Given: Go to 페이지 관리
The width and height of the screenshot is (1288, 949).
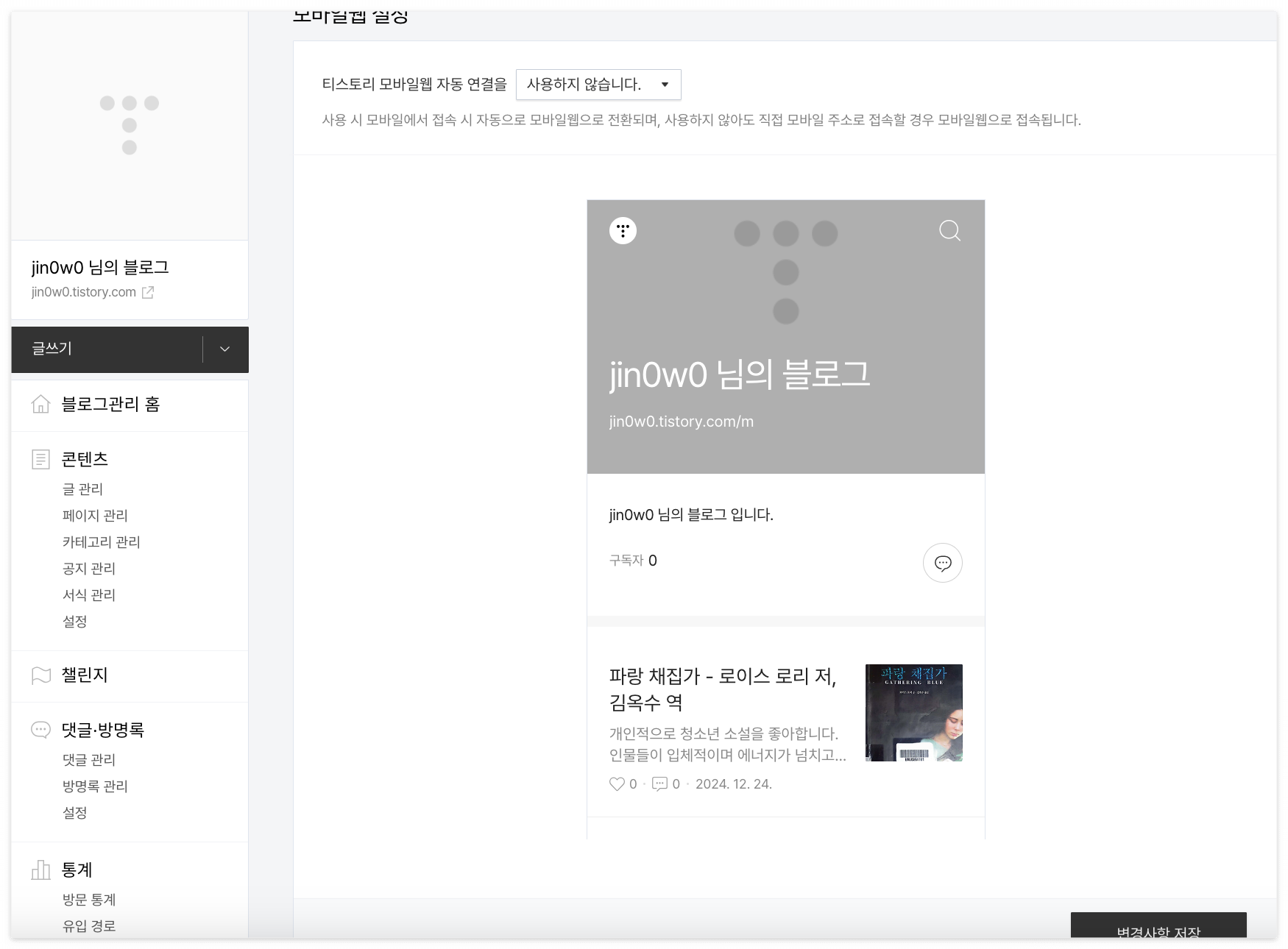Looking at the screenshot, I should coord(95,516).
